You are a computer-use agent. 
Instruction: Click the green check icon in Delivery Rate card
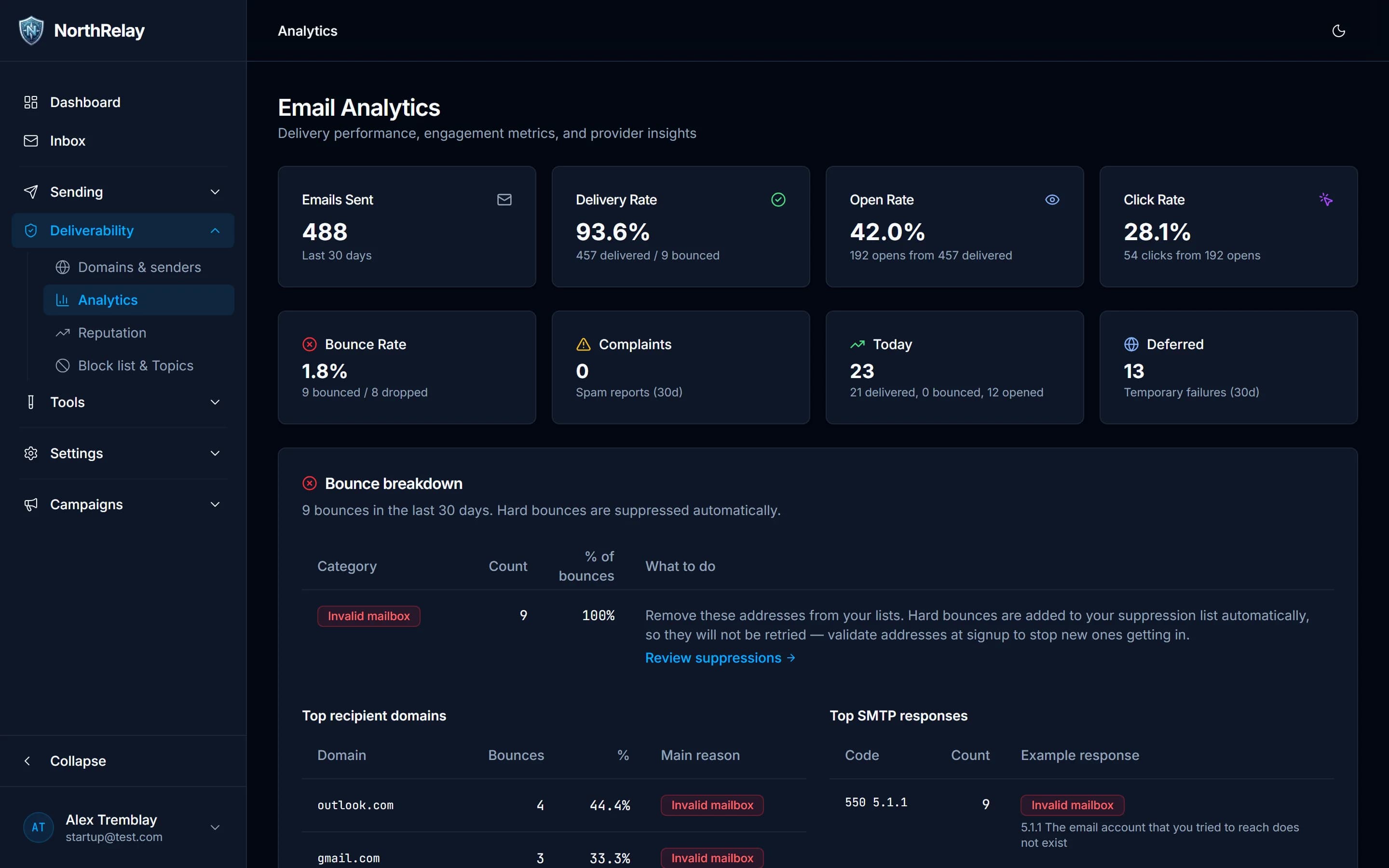click(x=778, y=199)
